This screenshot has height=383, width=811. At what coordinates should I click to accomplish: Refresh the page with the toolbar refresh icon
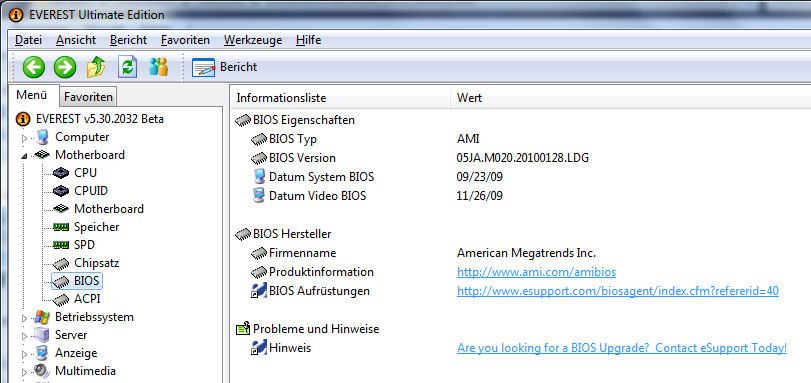pos(127,67)
